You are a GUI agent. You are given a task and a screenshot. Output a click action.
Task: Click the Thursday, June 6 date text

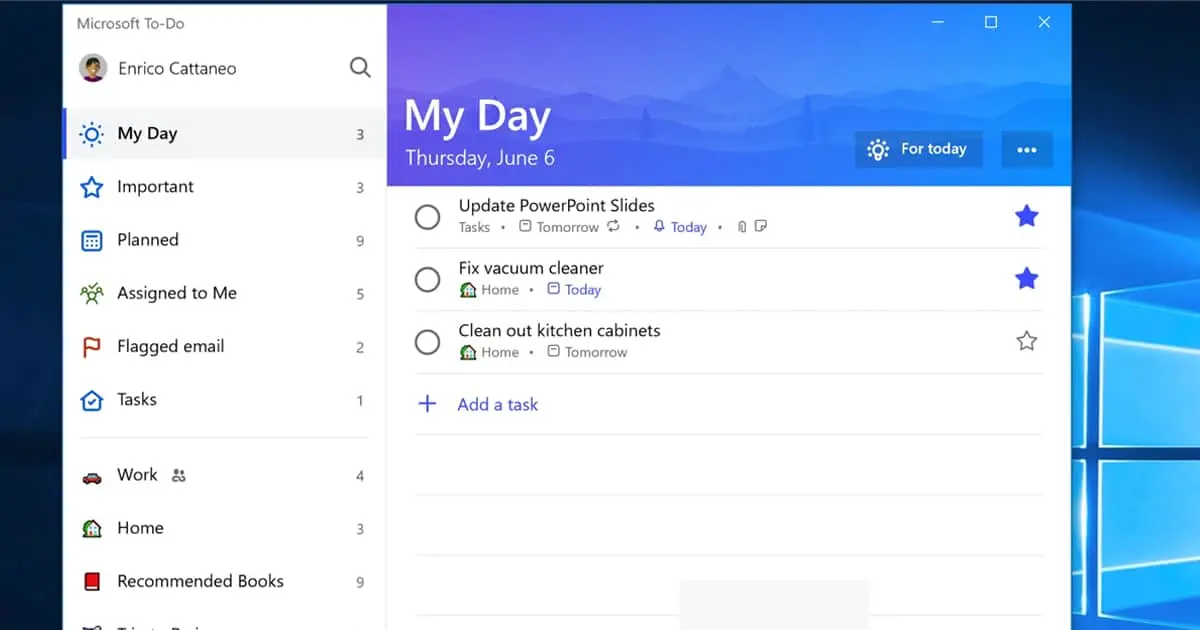pos(480,158)
